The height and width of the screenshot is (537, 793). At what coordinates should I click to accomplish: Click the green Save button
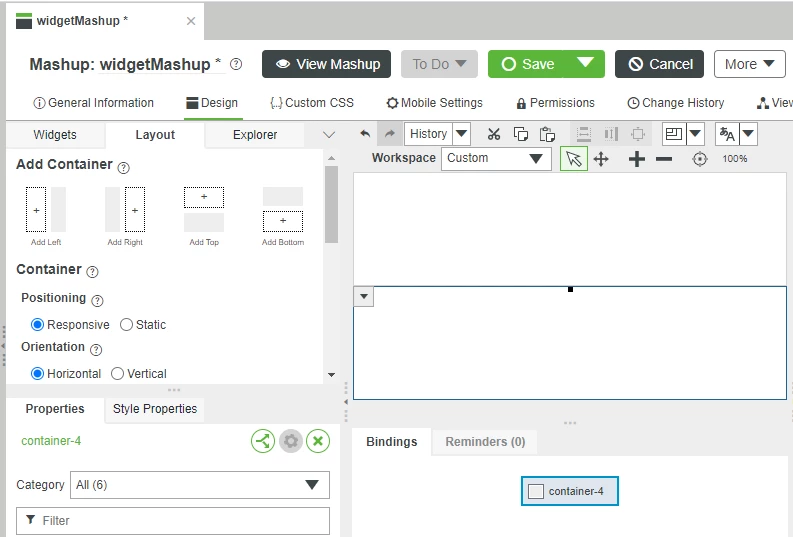coord(526,64)
